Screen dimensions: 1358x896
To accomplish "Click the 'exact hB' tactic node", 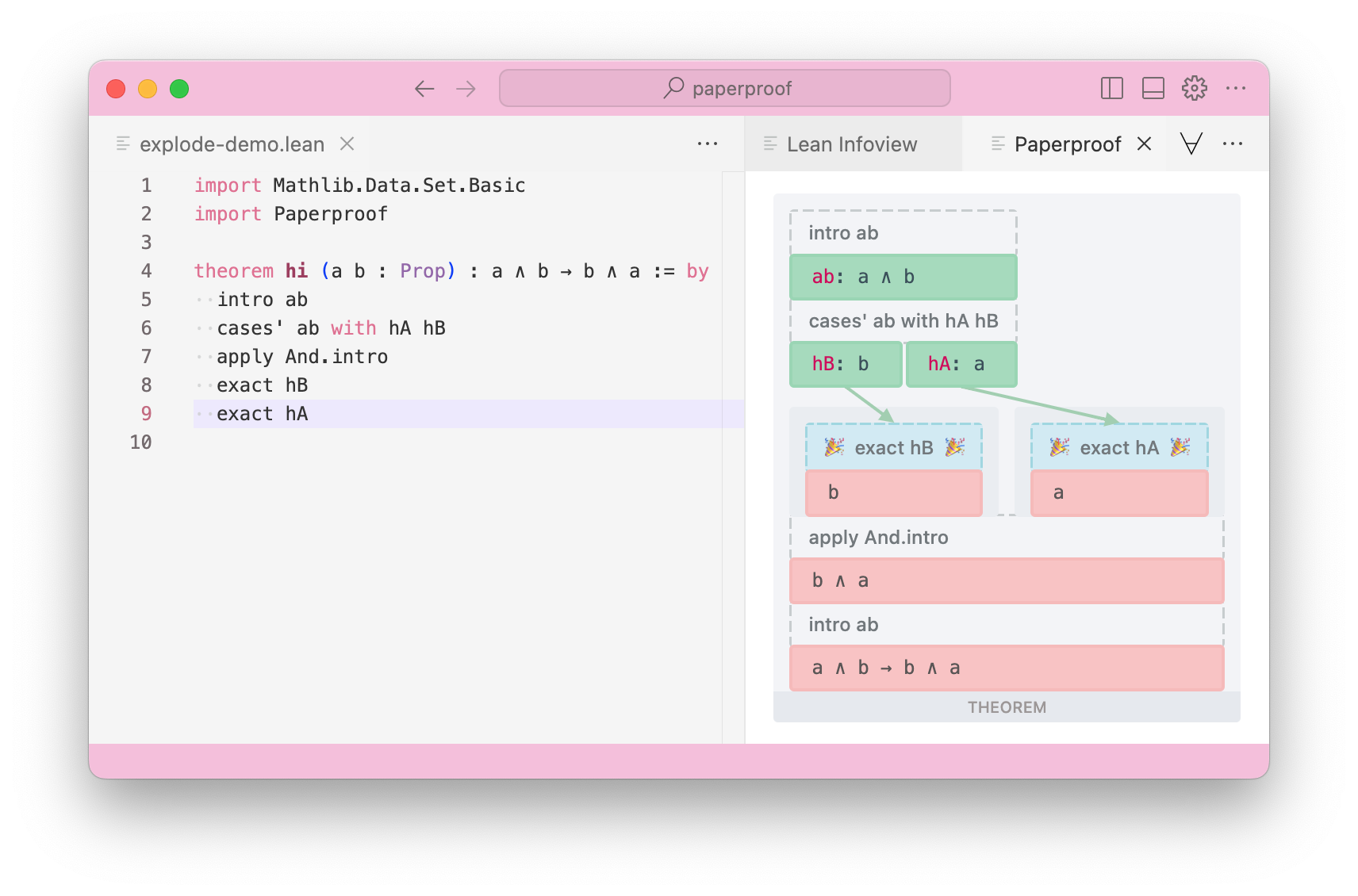I will tap(894, 447).
